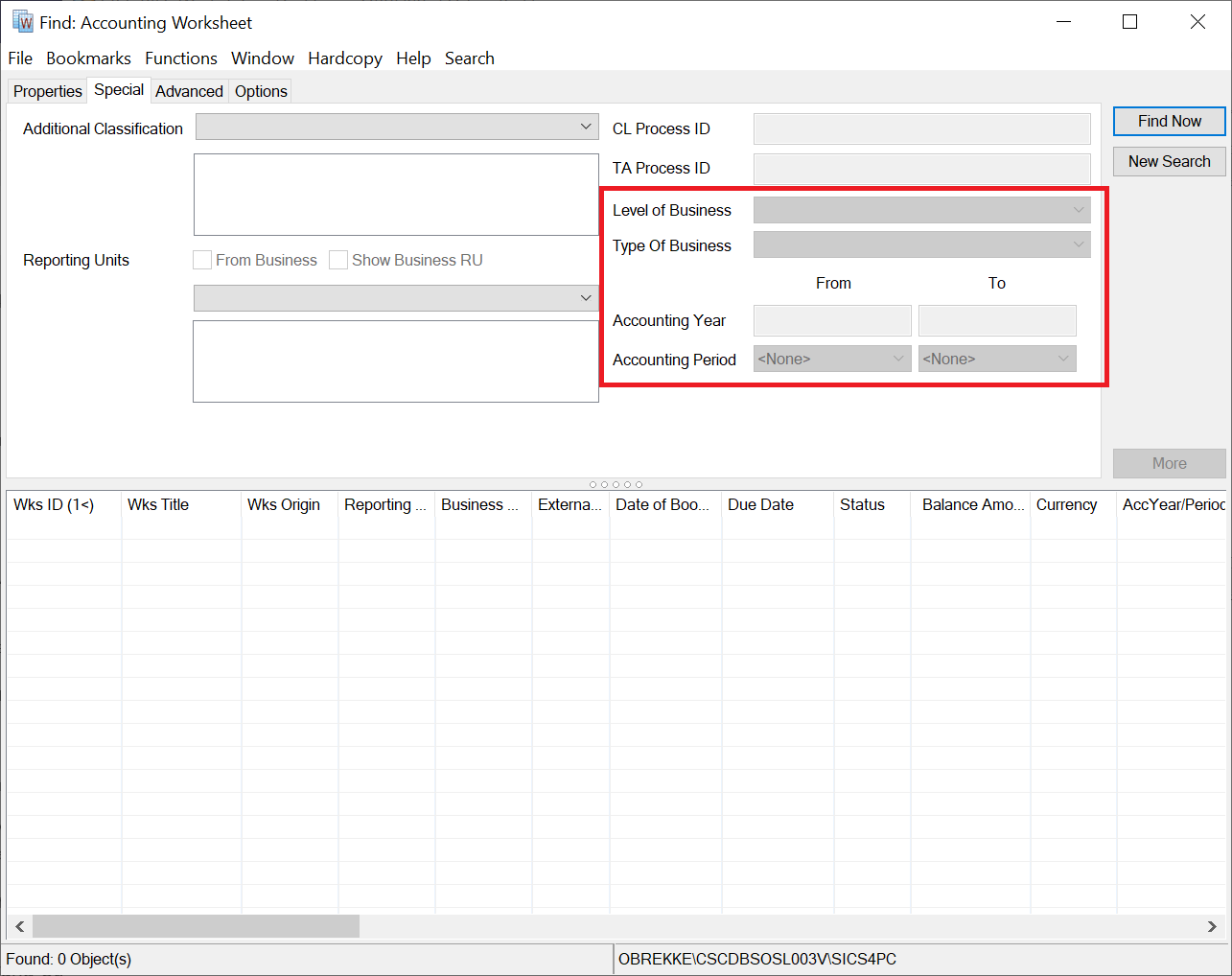
Task: Open the Accounting Period To dropdown
Action: [x=996, y=359]
